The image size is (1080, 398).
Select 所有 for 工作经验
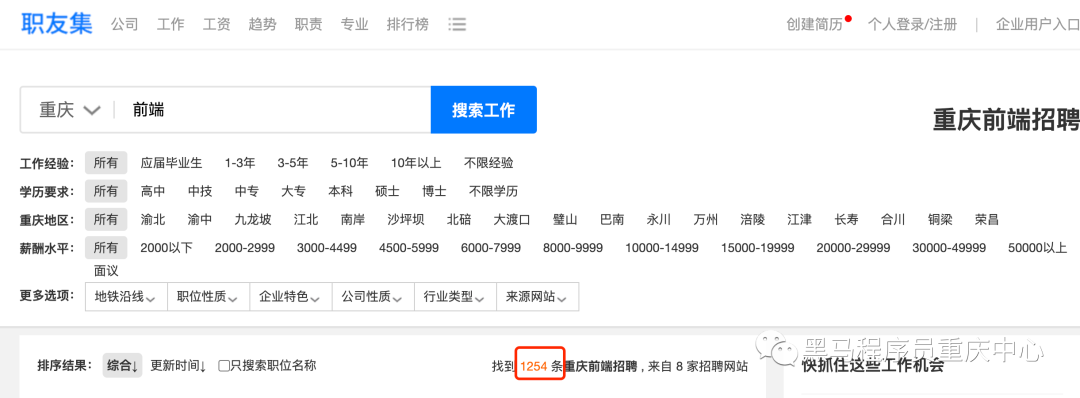[106, 163]
